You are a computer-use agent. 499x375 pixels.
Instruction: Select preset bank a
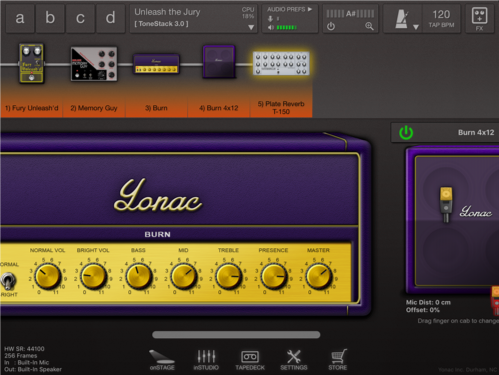click(x=20, y=18)
